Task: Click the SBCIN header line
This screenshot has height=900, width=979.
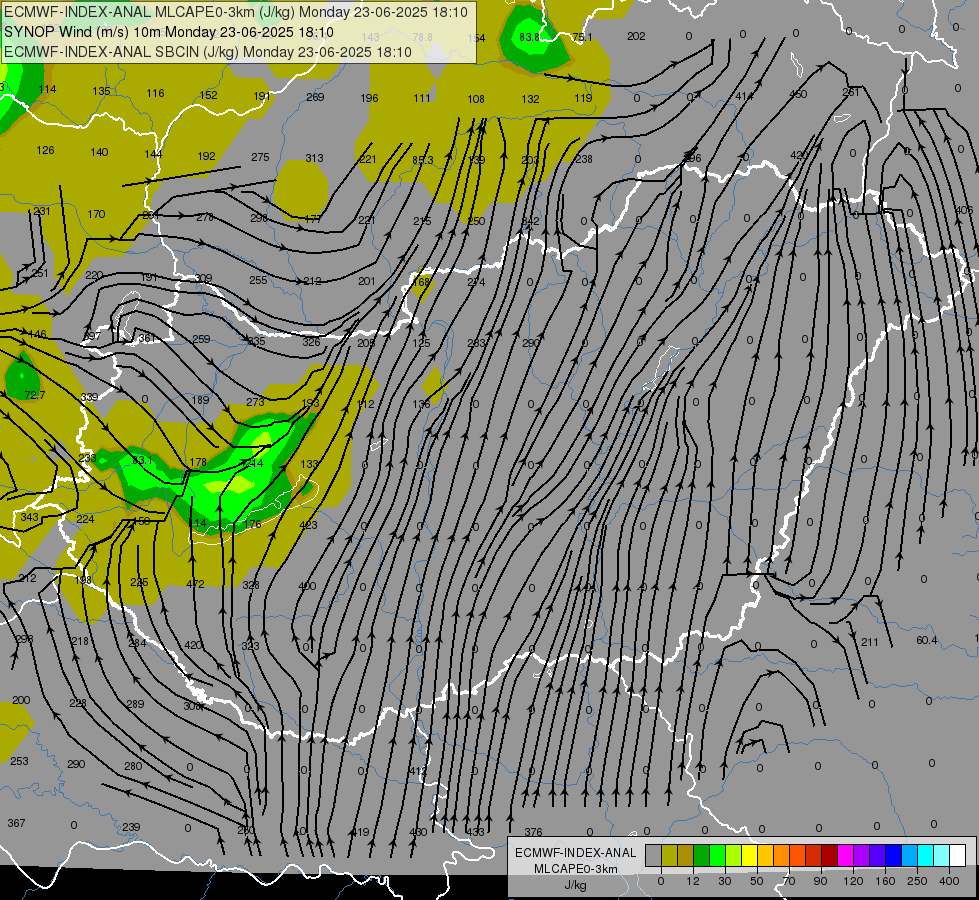Action: 208,52
